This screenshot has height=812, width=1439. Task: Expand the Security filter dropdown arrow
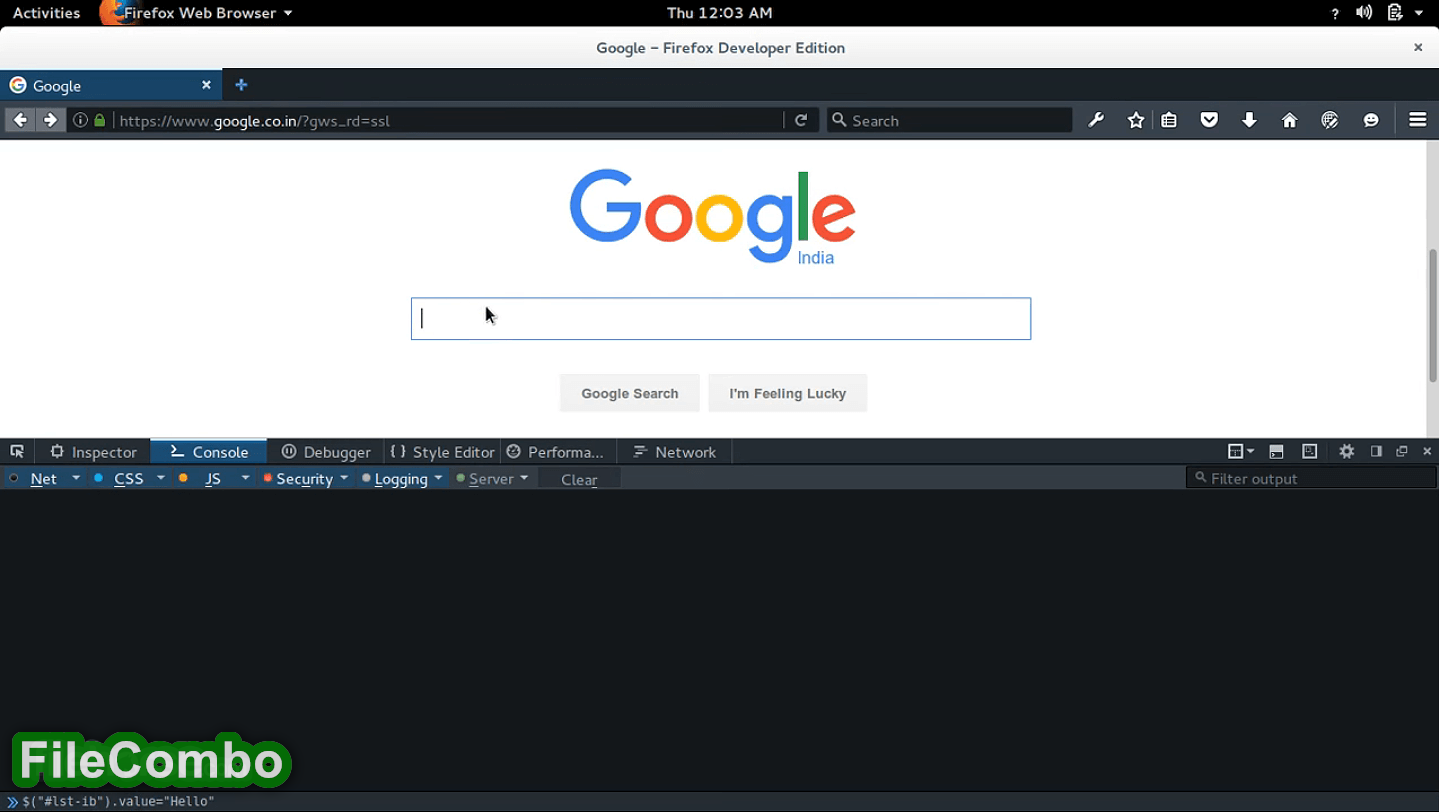(x=344, y=478)
